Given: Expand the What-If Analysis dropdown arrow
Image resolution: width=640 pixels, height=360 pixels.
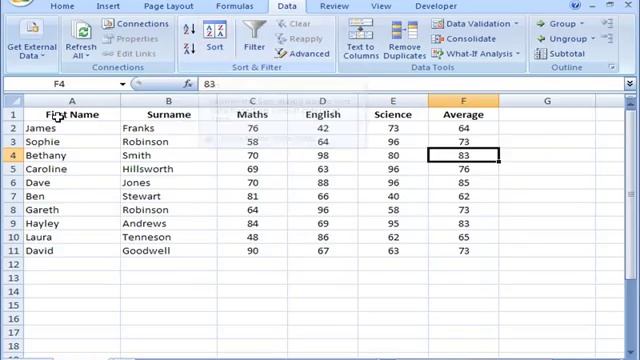Looking at the screenshot, I should [518, 53].
